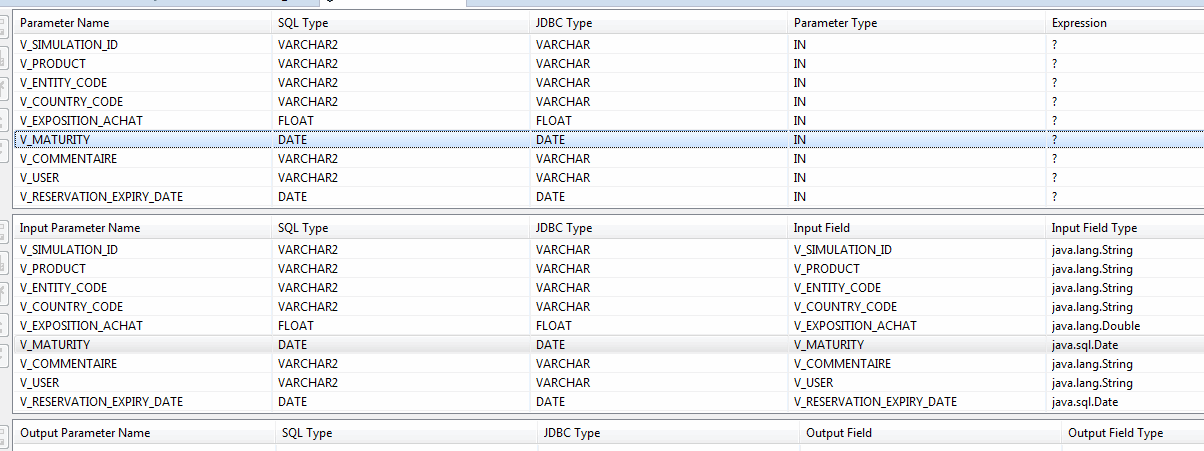Click the java.lang.Double input field type cell

pos(1096,326)
